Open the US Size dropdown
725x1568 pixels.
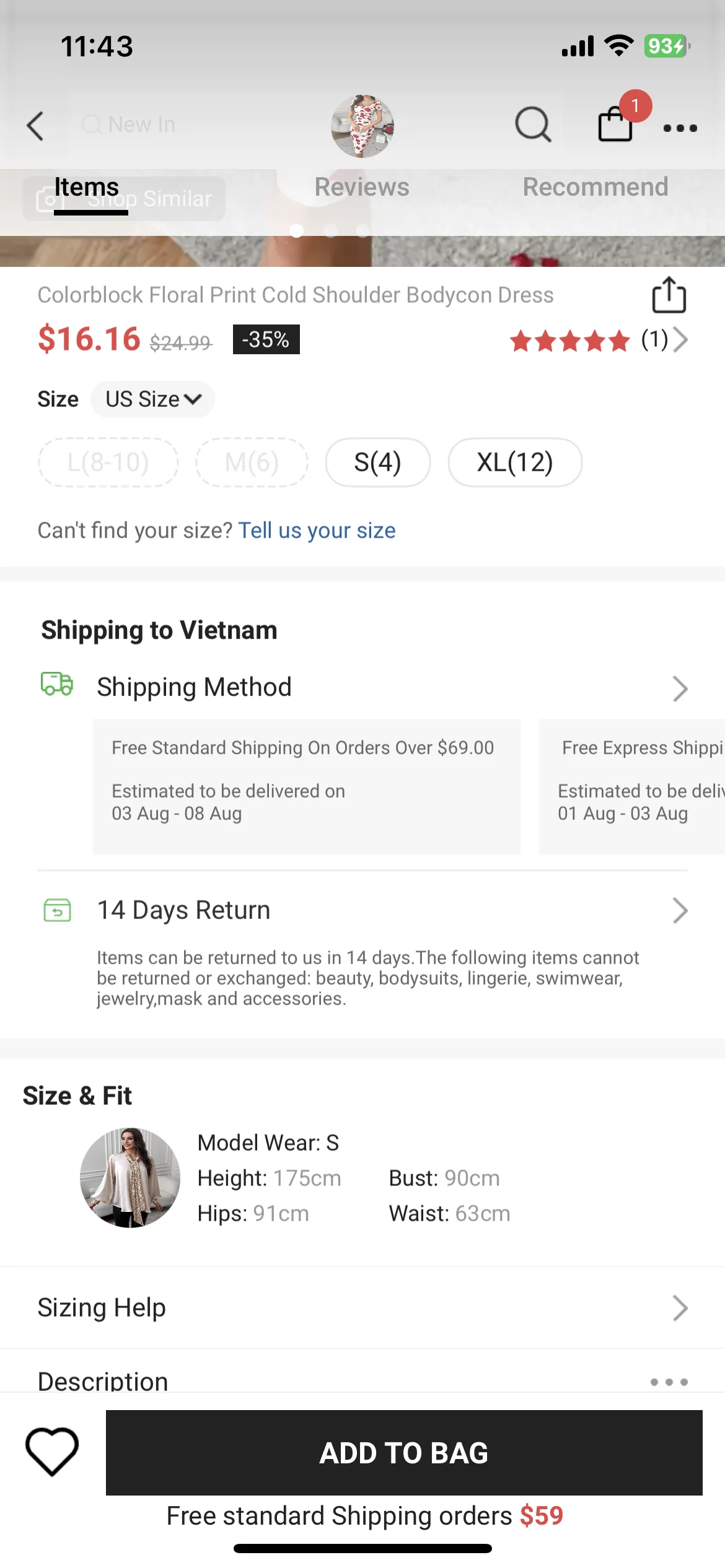tap(153, 399)
